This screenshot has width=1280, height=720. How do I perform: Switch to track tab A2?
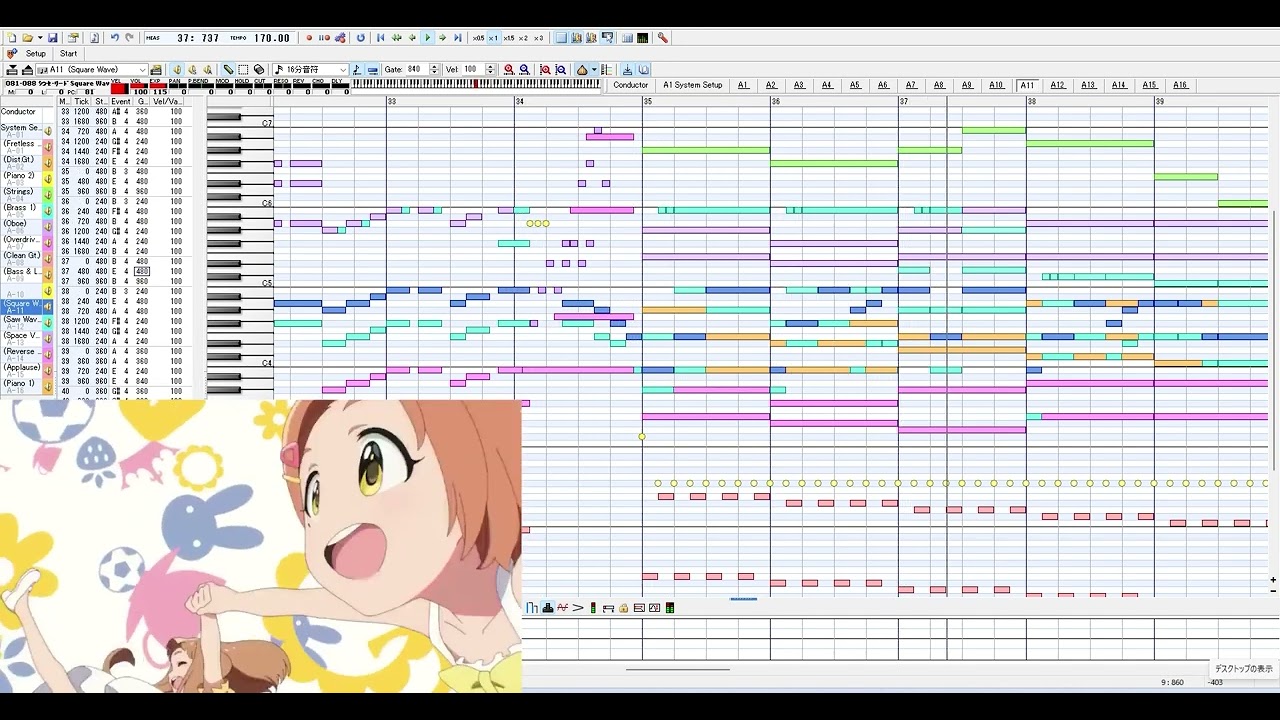point(771,85)
